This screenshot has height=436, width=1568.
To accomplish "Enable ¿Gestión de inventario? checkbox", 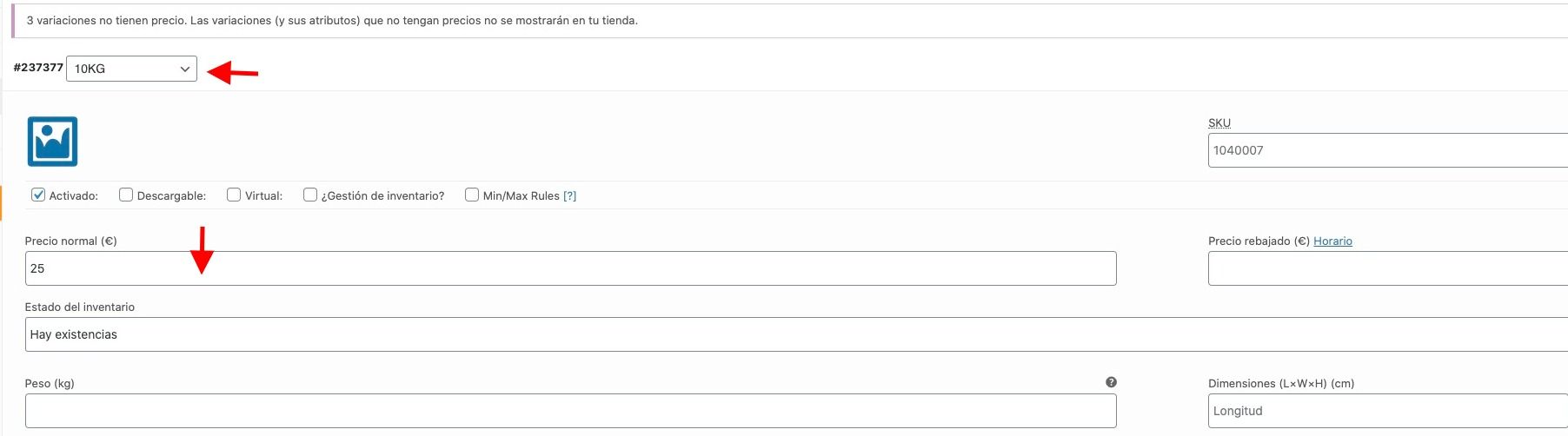I will [310, 195].
